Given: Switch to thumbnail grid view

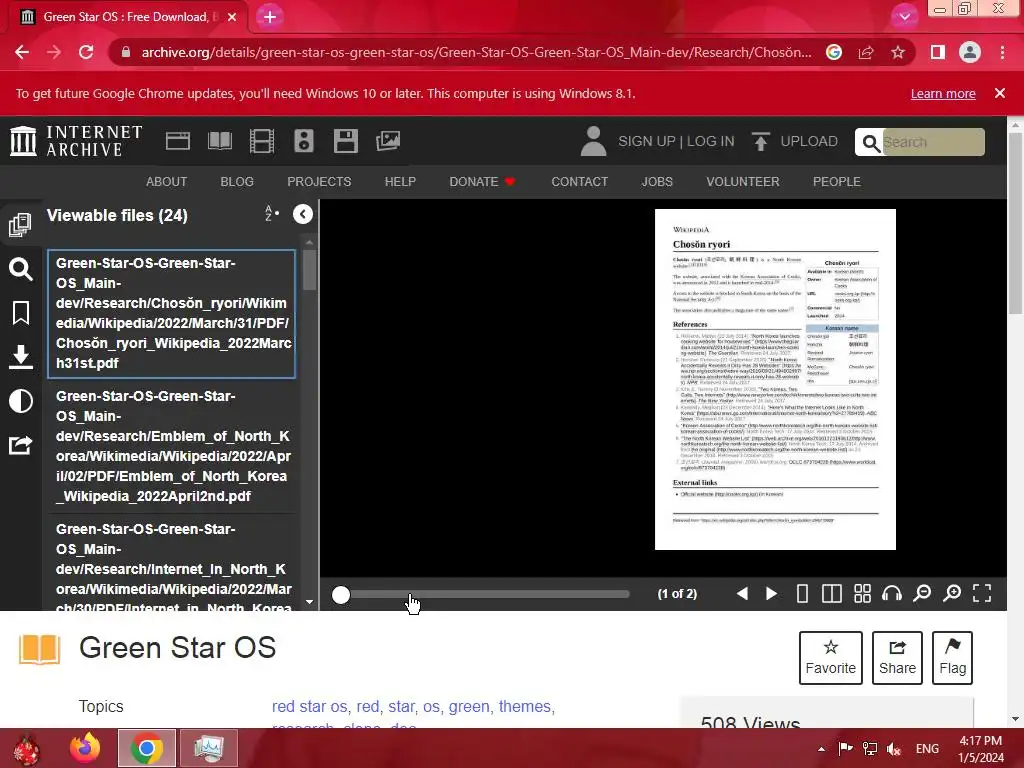Looking at the screenshot, I should coord(862,594).
